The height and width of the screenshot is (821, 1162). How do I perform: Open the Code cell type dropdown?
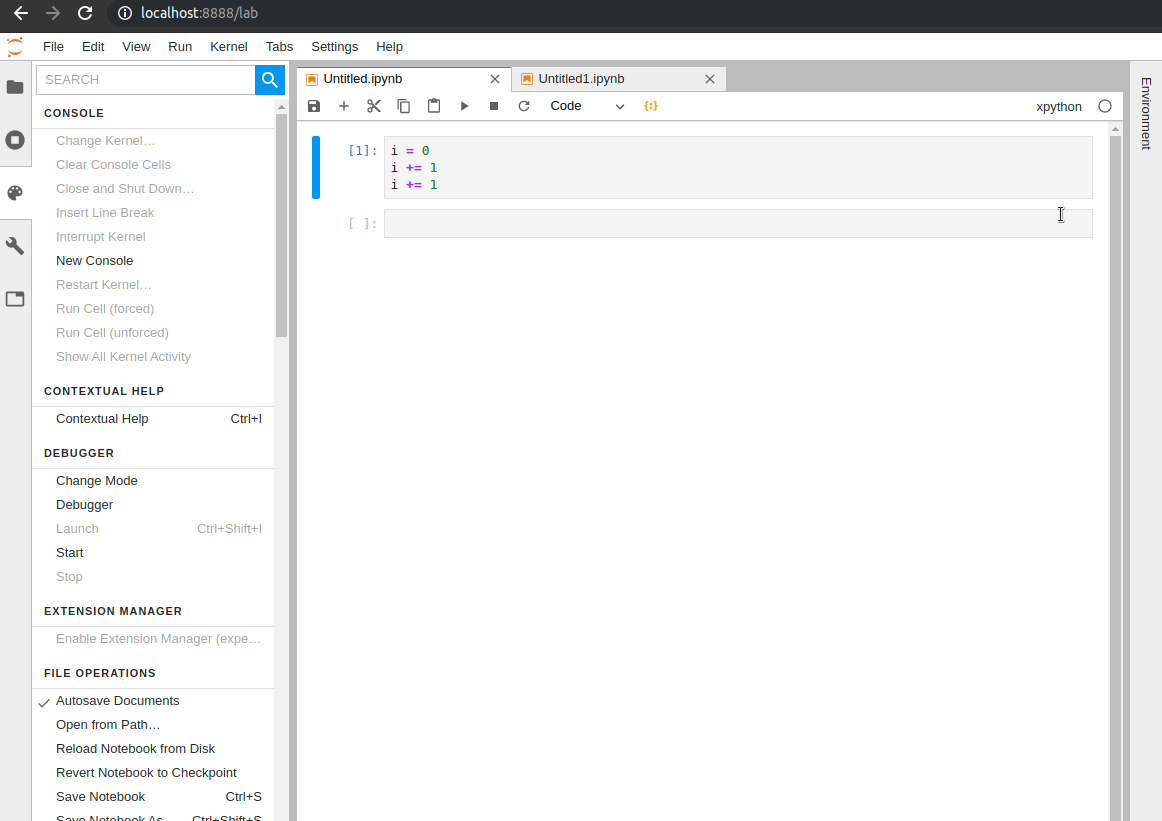click(x=586, y=105)
